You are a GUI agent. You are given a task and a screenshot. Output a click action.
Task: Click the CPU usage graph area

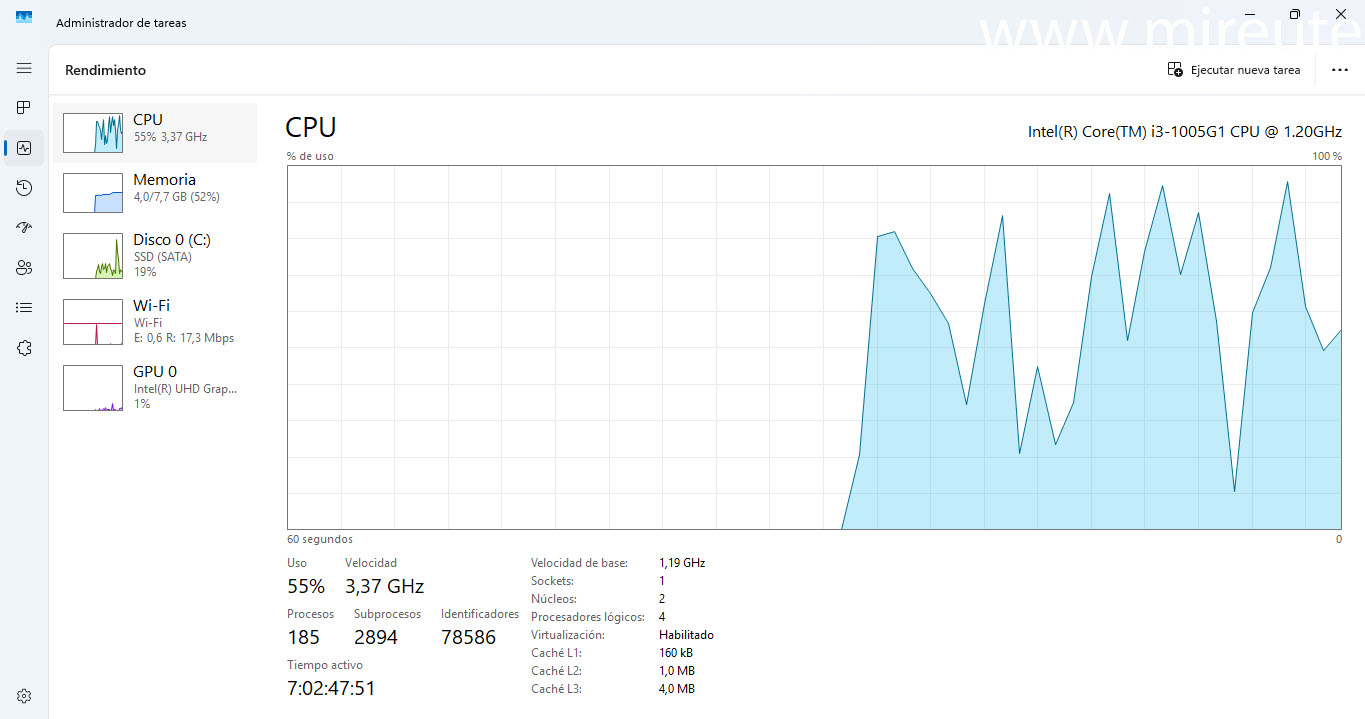(x=813, y=347)
